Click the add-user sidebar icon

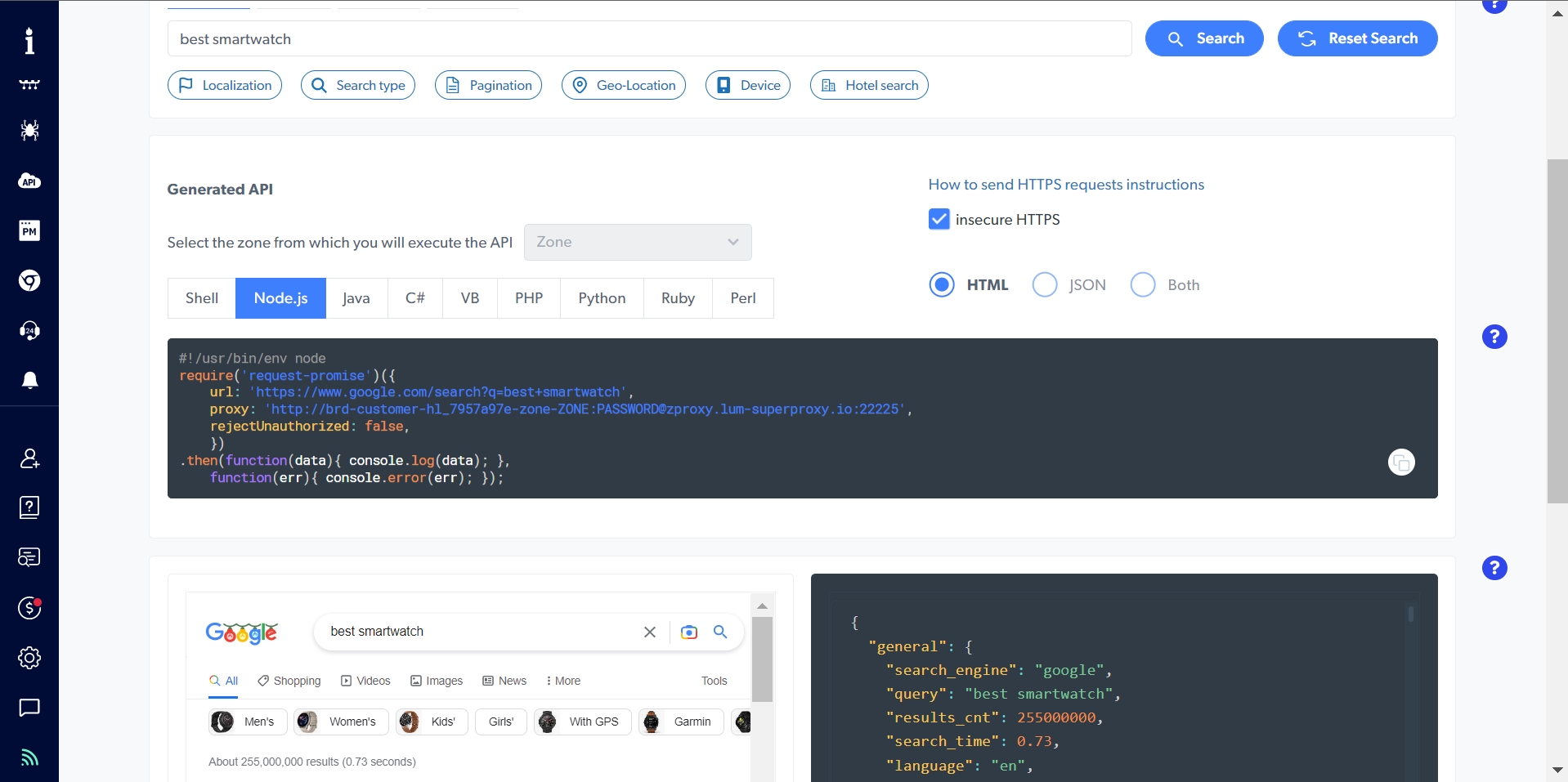coord(29,458)
